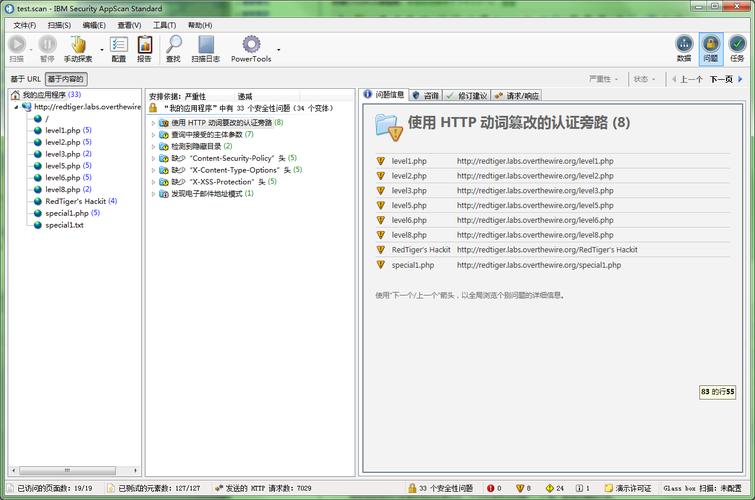Open the File (F) menu
This screenshot has height=500, width=755.
(x=25, y=25)
